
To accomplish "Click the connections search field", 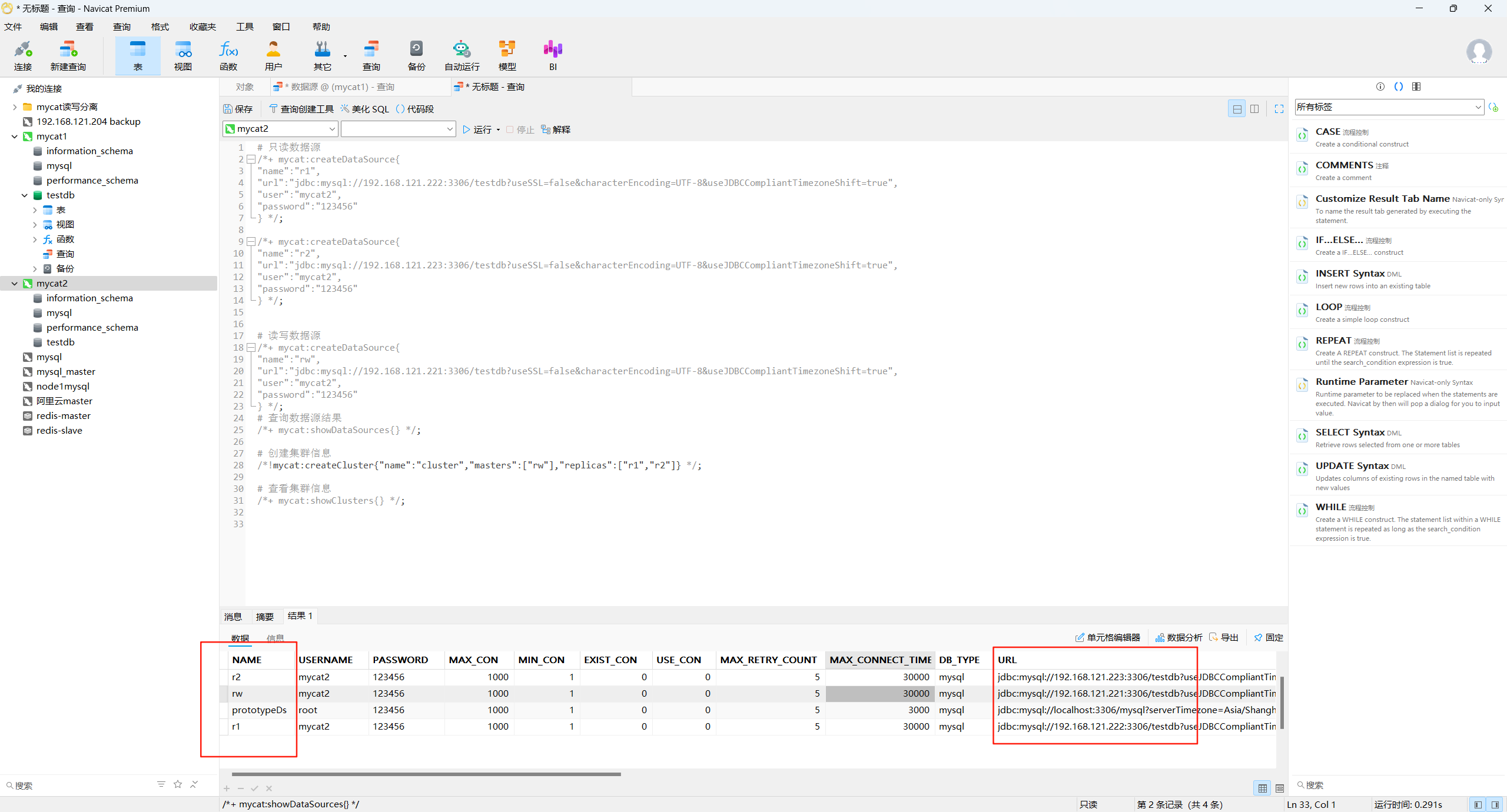I will [77, 786].
